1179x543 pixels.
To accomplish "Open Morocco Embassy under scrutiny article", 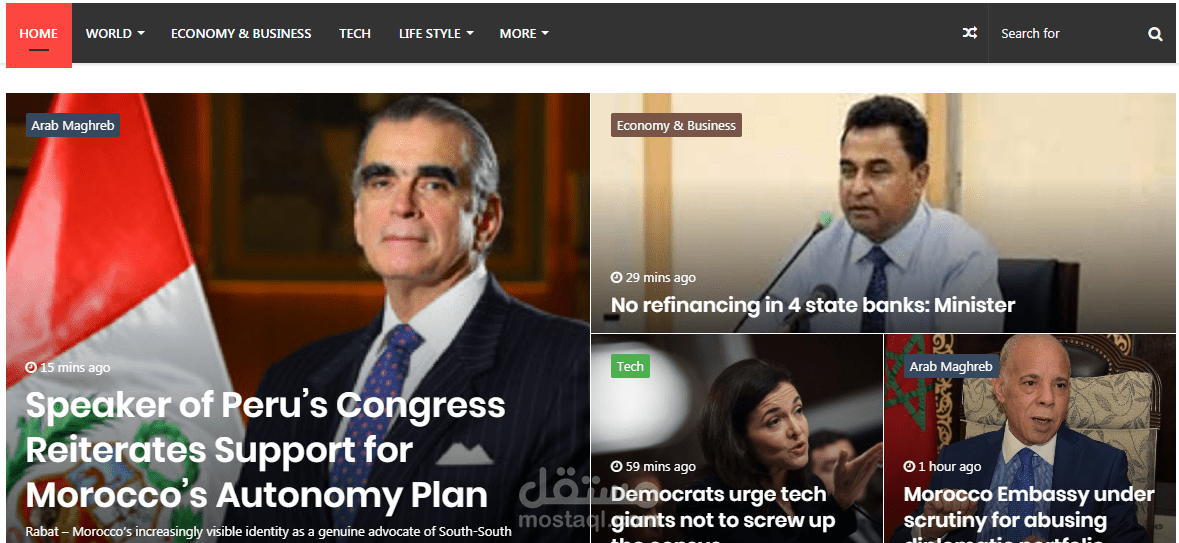I will coord(1029,516).
